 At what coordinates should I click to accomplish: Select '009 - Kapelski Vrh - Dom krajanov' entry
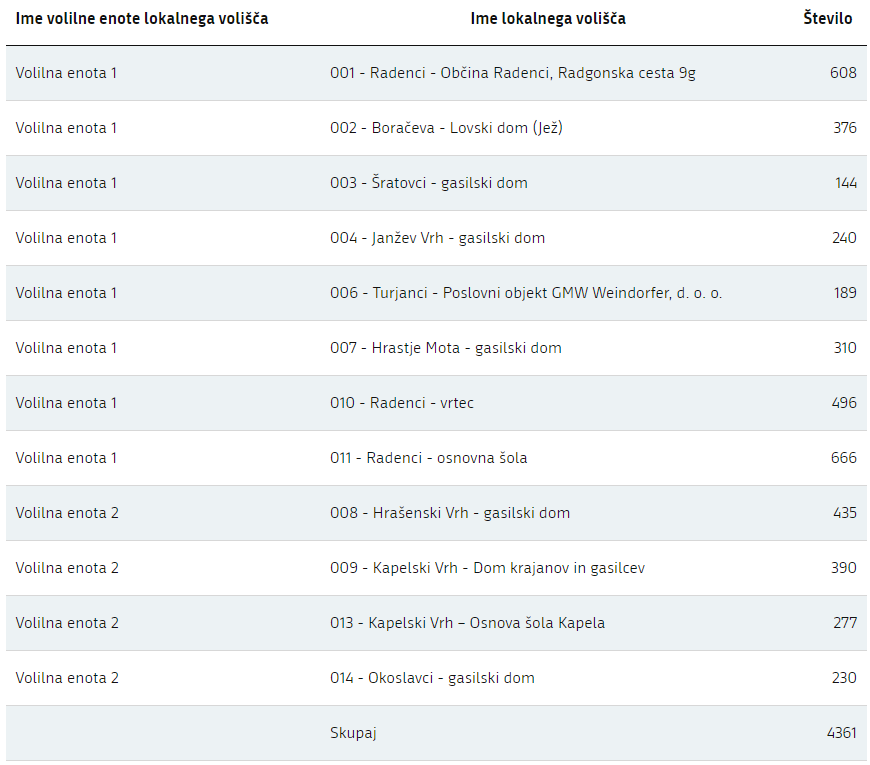(x=487, y=568)
